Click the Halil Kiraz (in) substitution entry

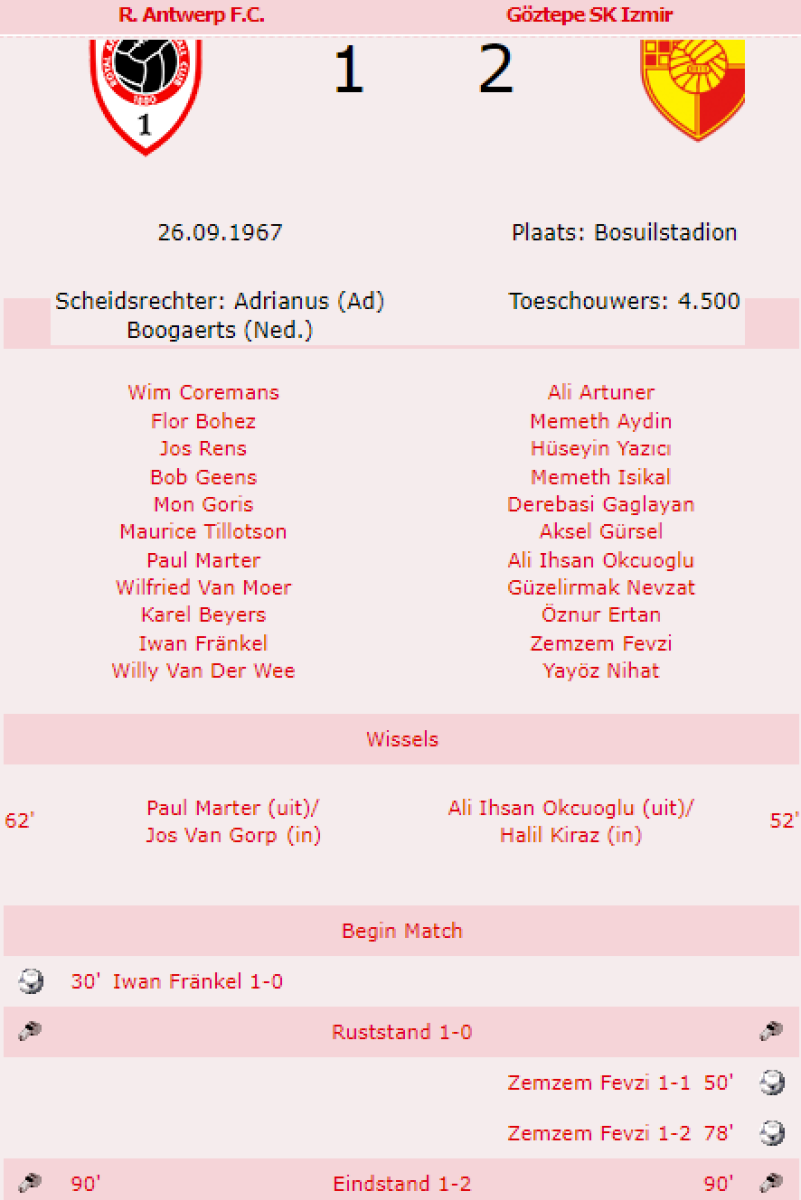coord(571,835)
